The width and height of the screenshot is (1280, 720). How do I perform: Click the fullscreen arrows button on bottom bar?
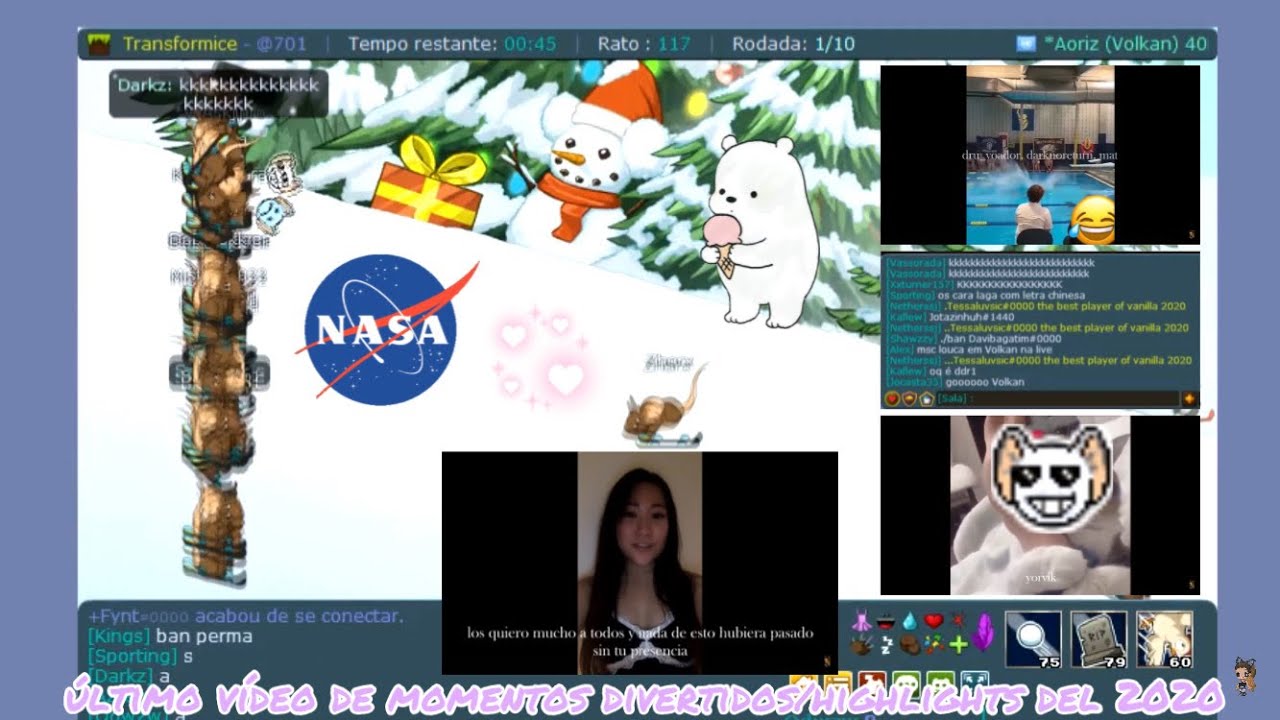coord(975,684)
